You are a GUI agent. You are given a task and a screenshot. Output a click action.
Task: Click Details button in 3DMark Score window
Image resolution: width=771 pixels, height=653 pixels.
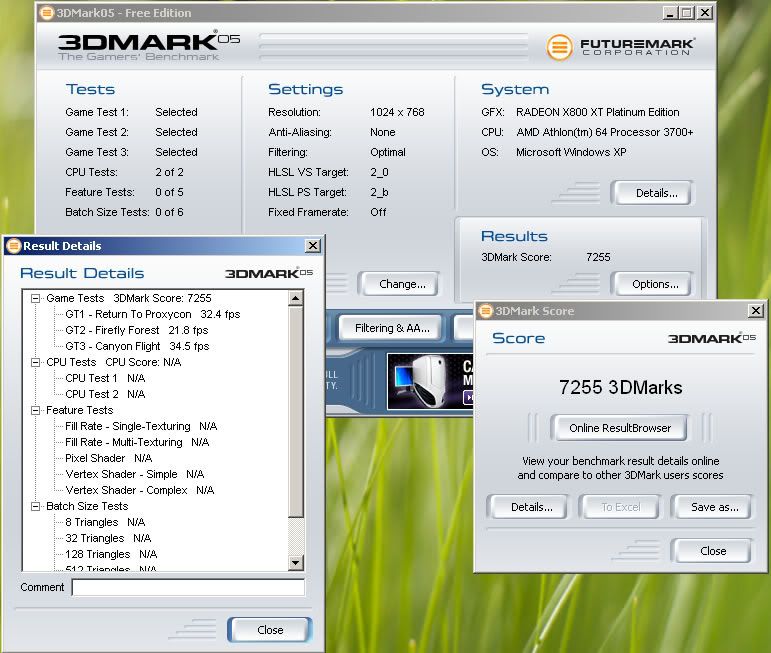point(532,507)
